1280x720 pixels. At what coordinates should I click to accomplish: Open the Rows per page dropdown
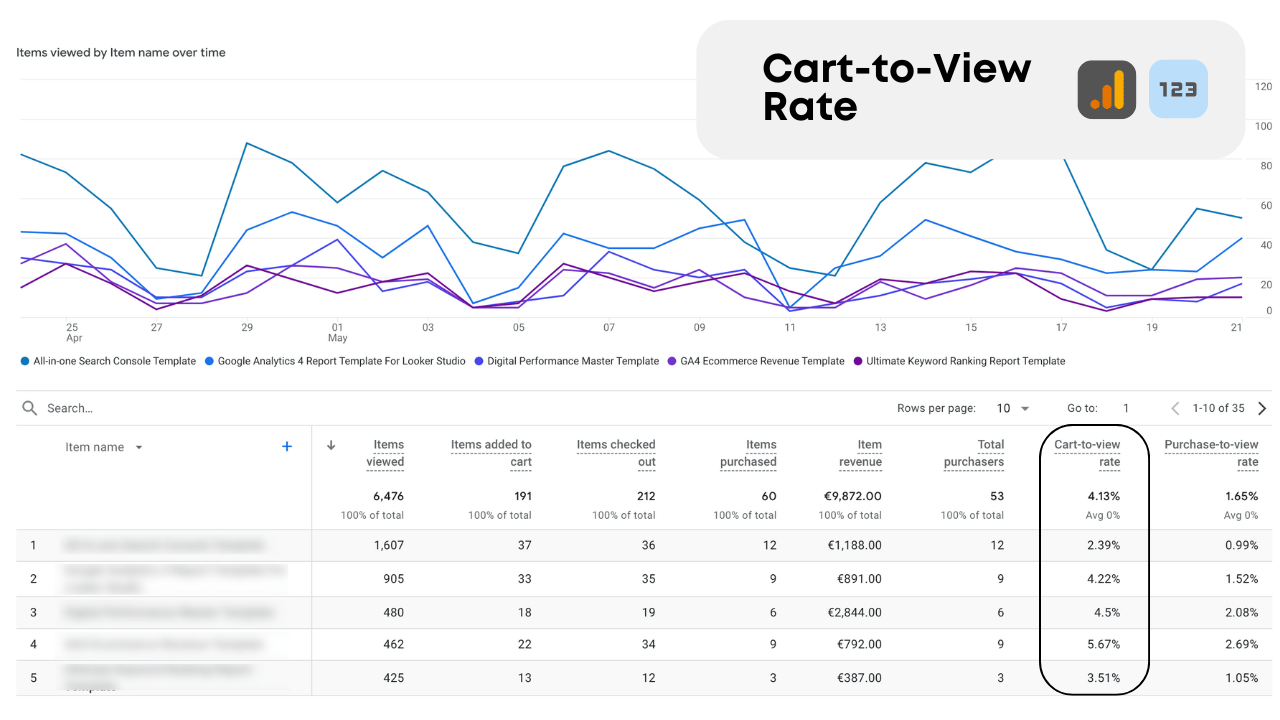1013,408
